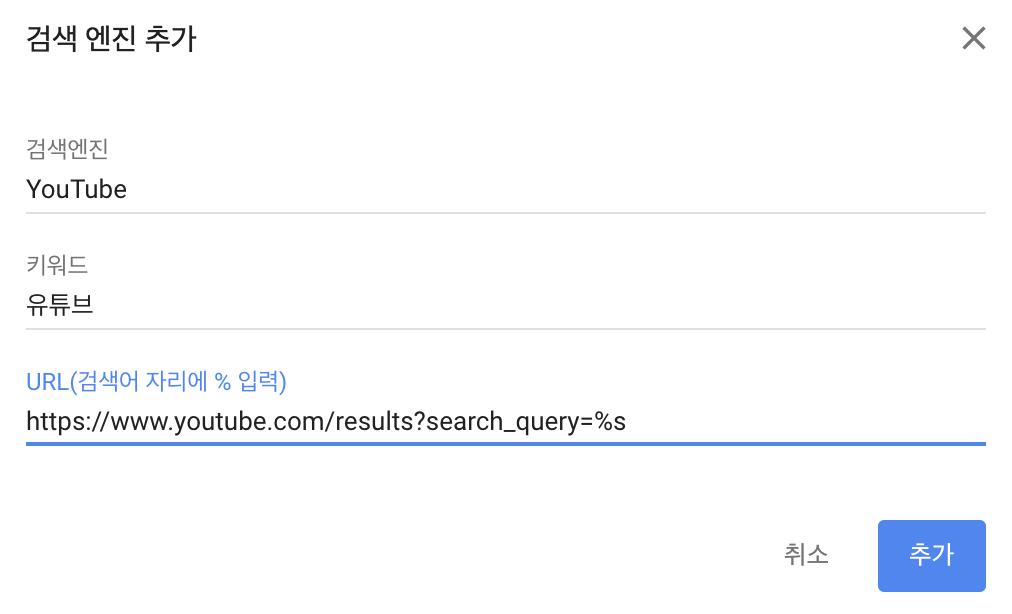The width and height of the screenshot is (1012, 614).
Task: Place cursor on the YouTube text
Action: [x=77, y=189]
